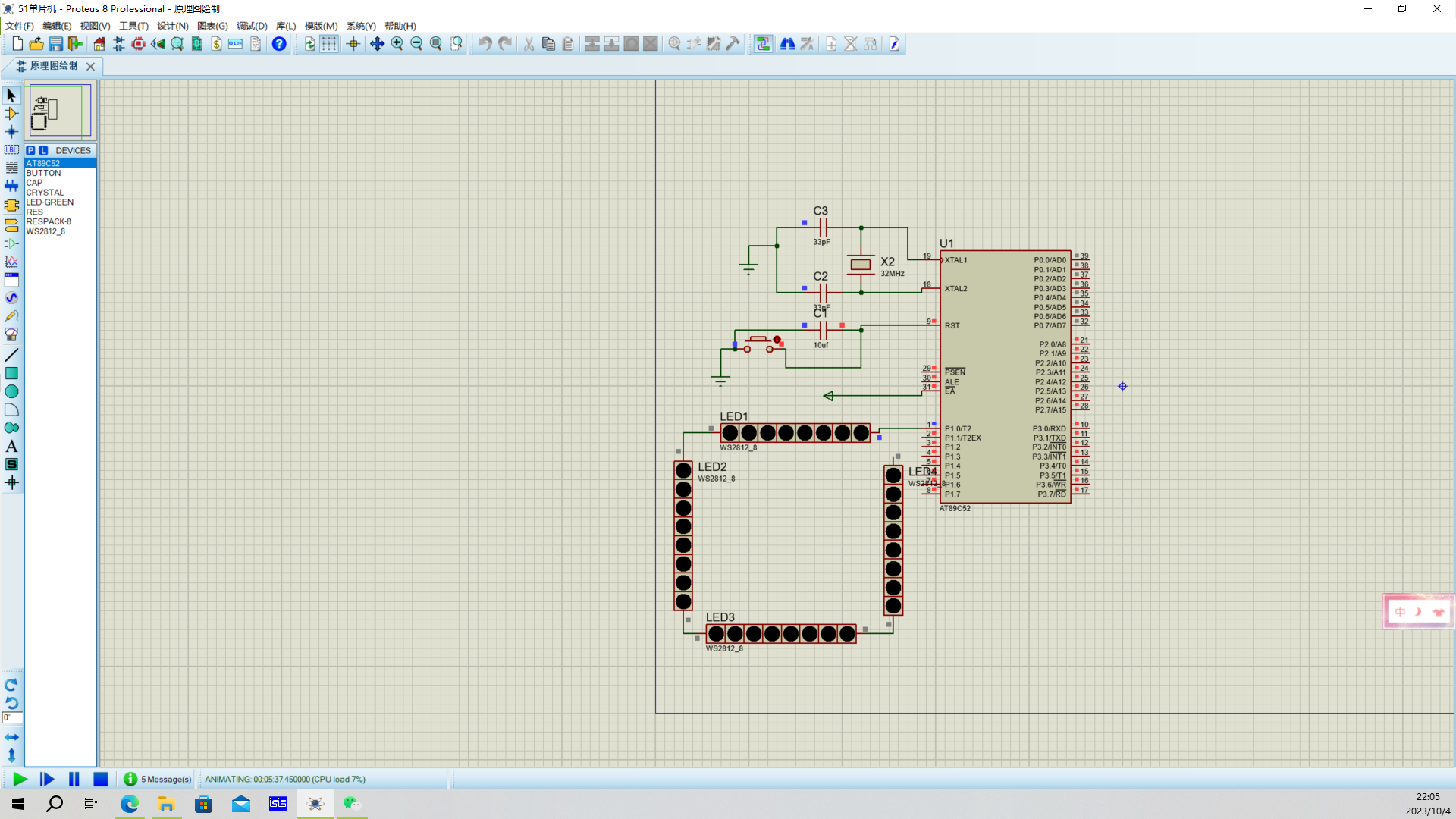
Task: Toggle the grid display icon
Action: pyautogui.click(x=328, y=44)
